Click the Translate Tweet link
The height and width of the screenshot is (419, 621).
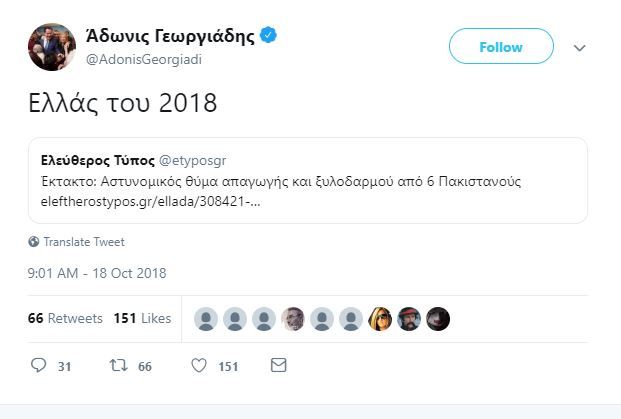click(x=84, y=242)
